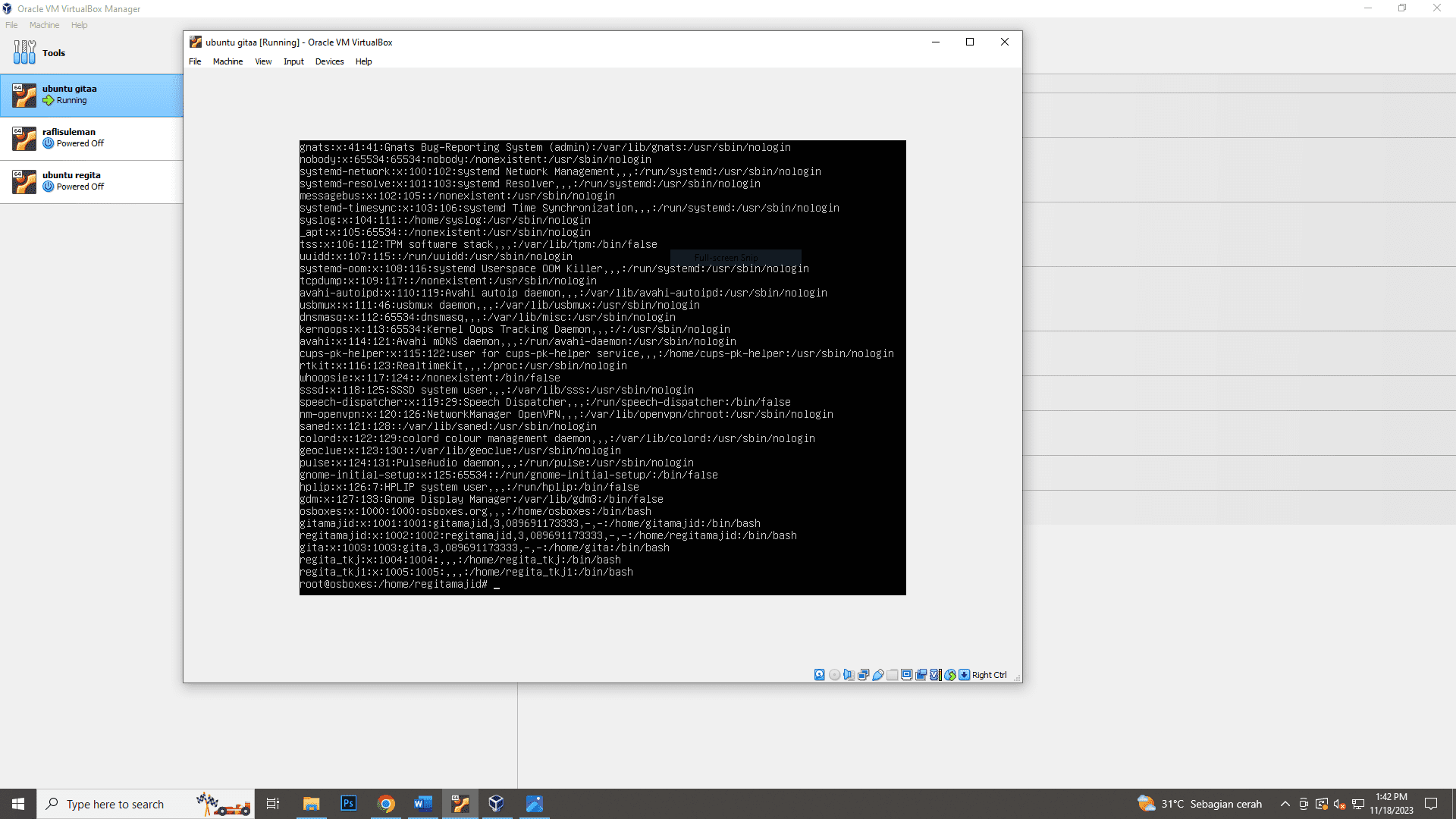
Task: Open Help menu in VirtualBox Manager
Action: point(79,25)
